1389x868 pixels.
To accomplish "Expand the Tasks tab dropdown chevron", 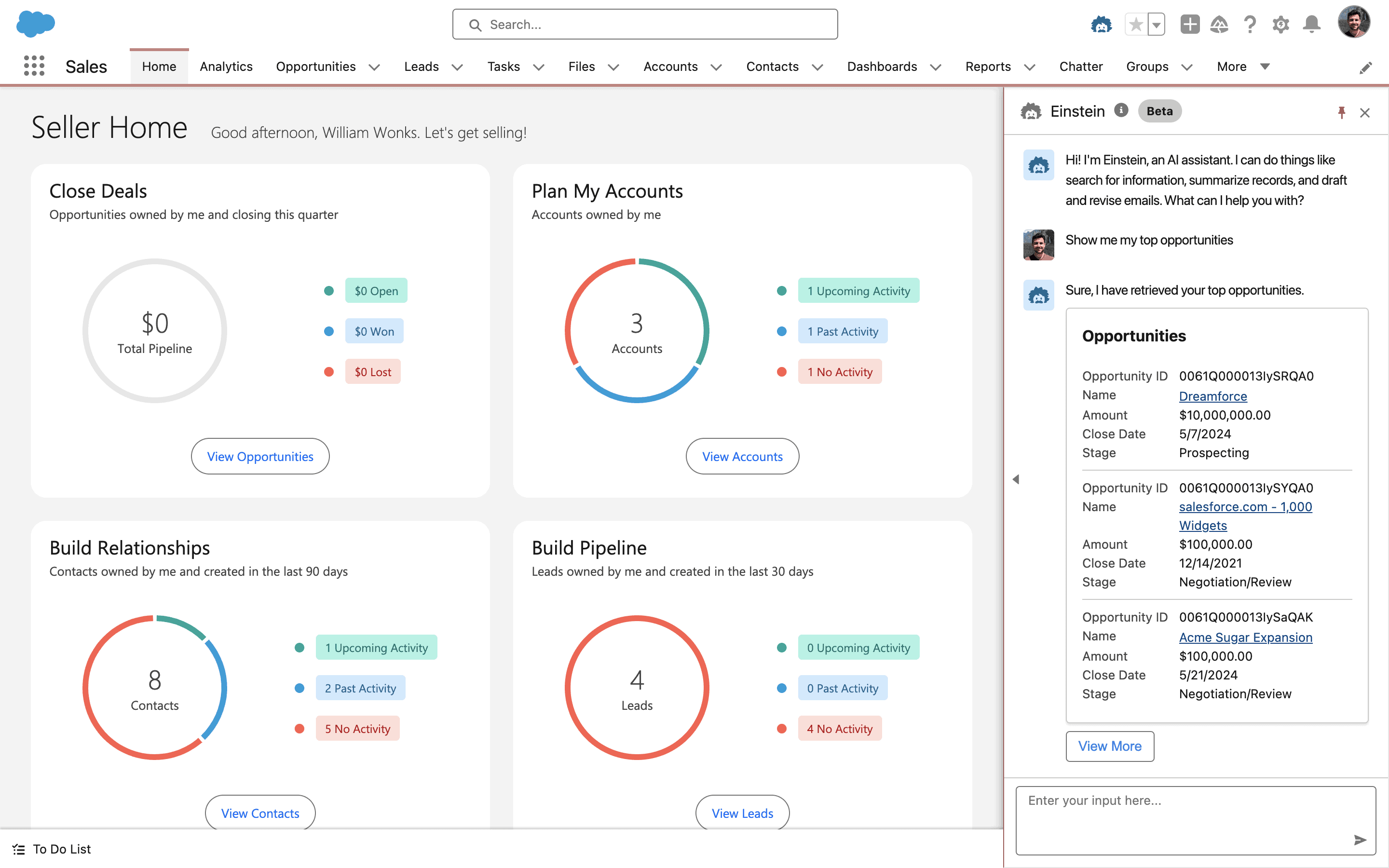I will tap(538, 67).
